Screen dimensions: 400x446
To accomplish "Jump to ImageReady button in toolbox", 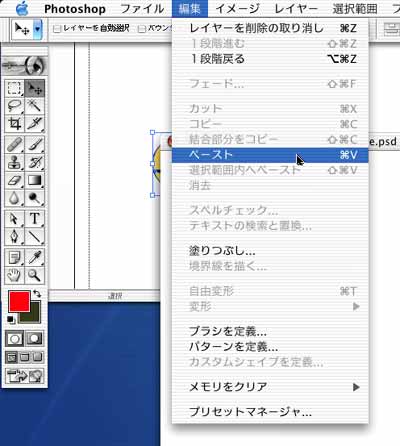I will click(x=24, y=376).
